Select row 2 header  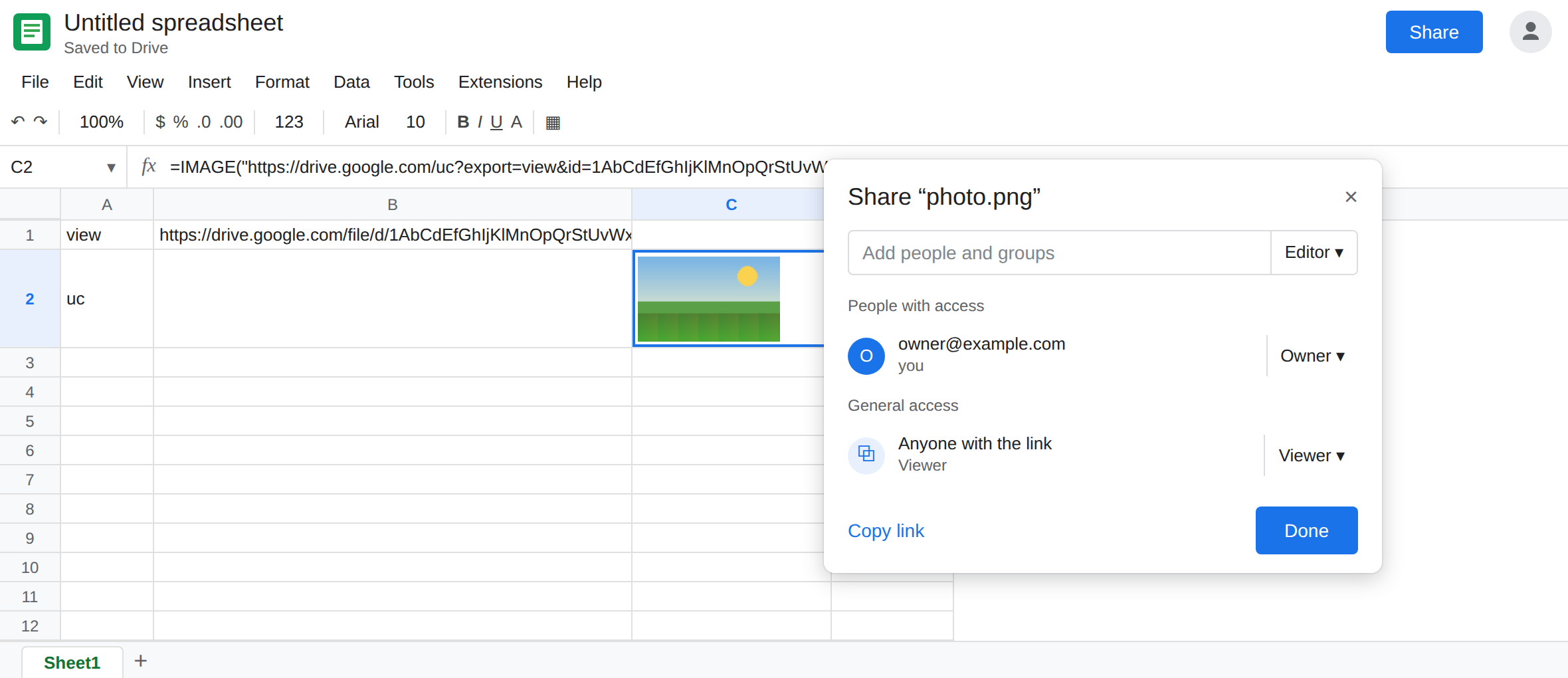point(30,299)
